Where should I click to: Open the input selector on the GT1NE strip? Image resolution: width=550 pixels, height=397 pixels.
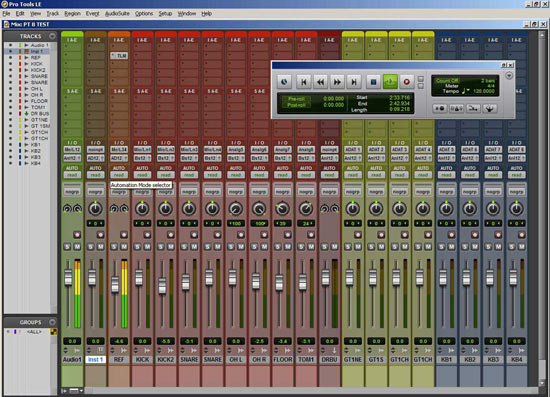[353, 149]
